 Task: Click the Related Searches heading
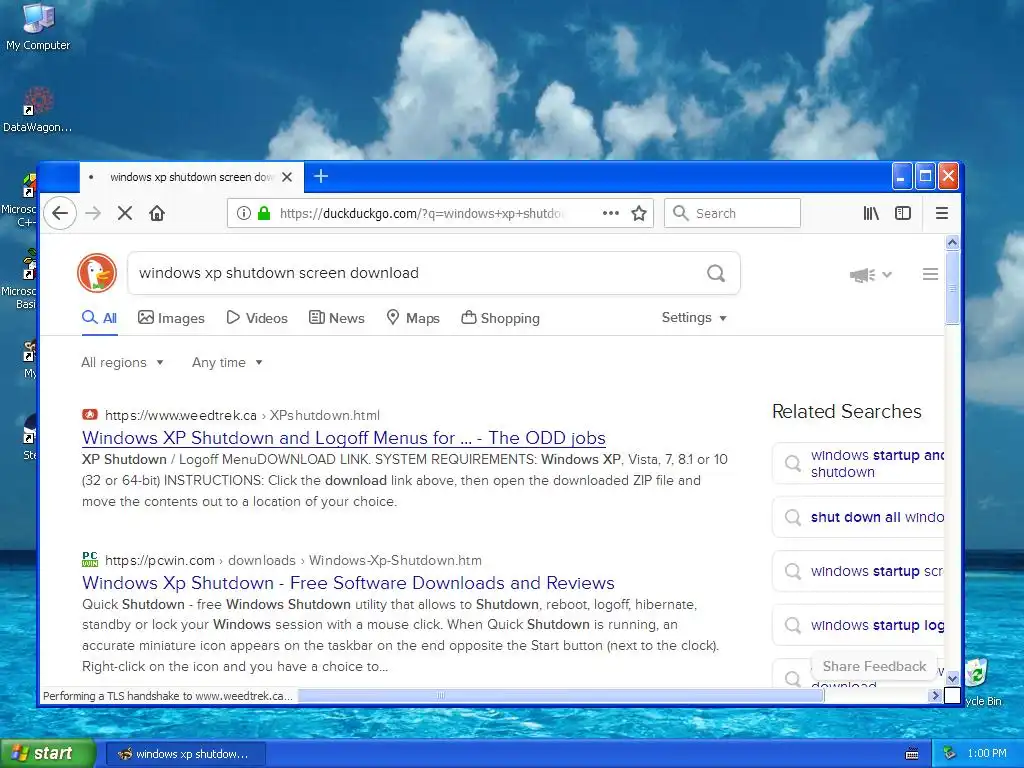pos(846,411)
